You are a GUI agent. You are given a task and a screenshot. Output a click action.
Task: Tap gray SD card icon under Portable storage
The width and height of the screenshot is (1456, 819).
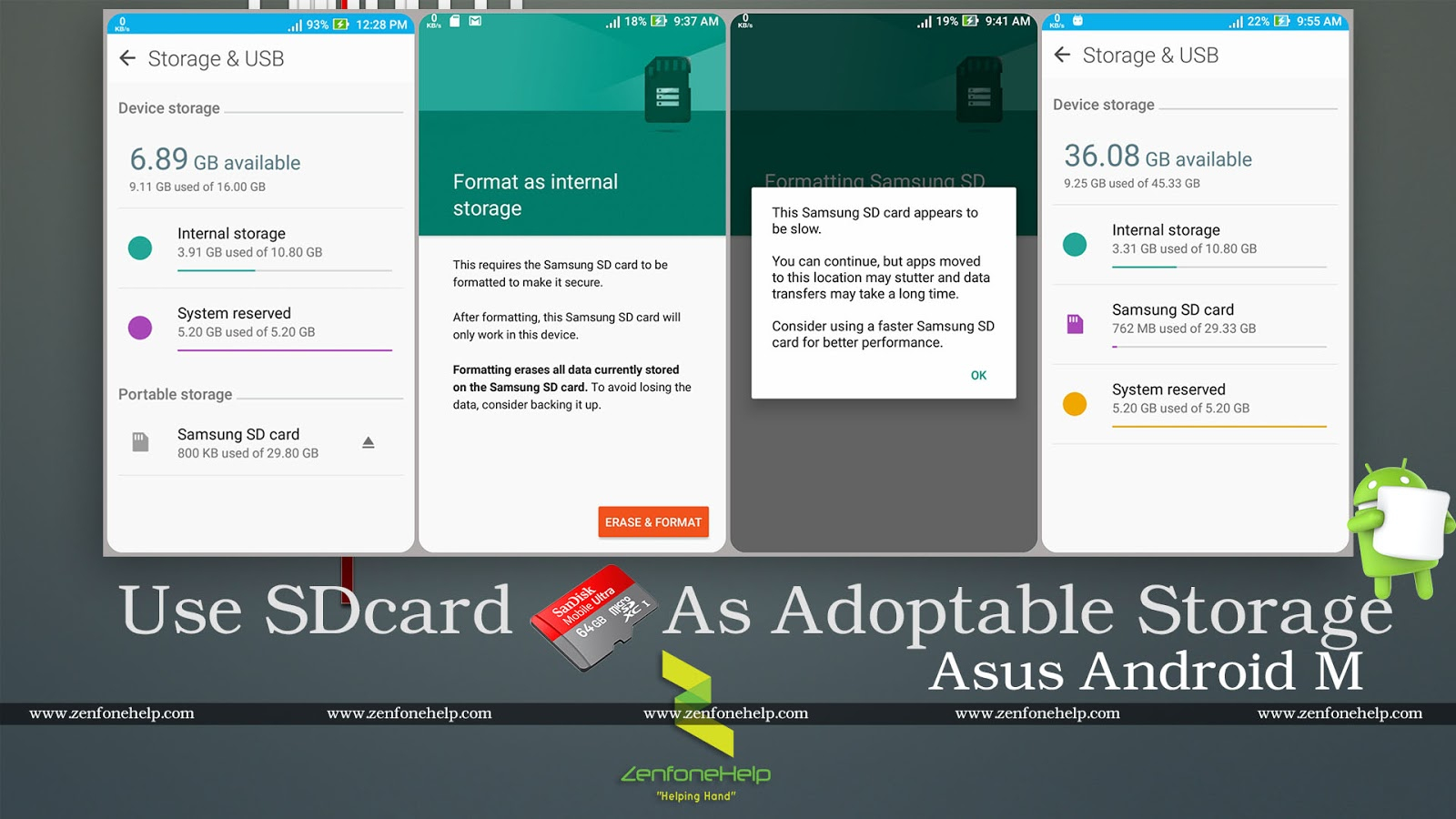(140, 442)
